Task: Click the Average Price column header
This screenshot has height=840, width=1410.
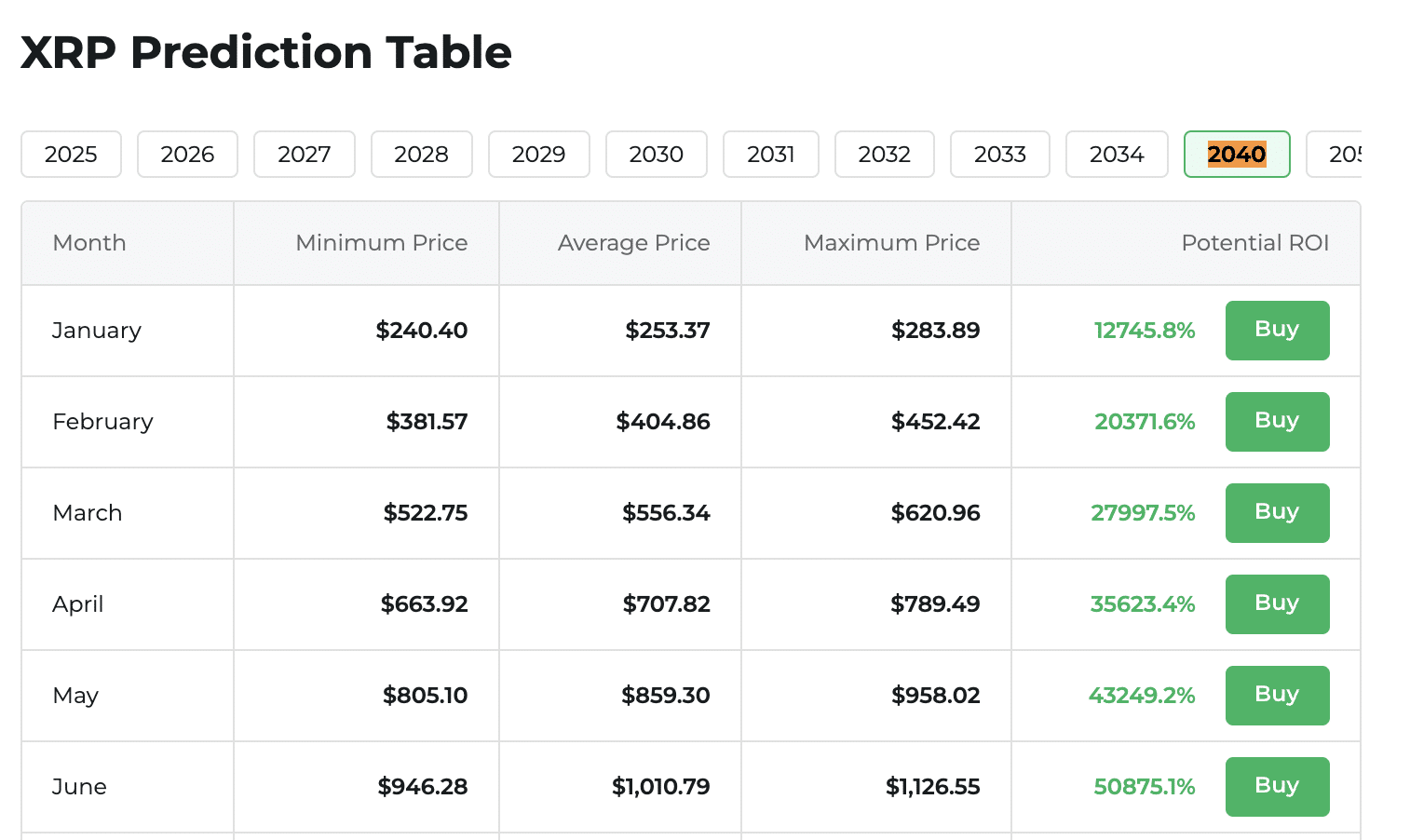Action: tap(633, 243)
